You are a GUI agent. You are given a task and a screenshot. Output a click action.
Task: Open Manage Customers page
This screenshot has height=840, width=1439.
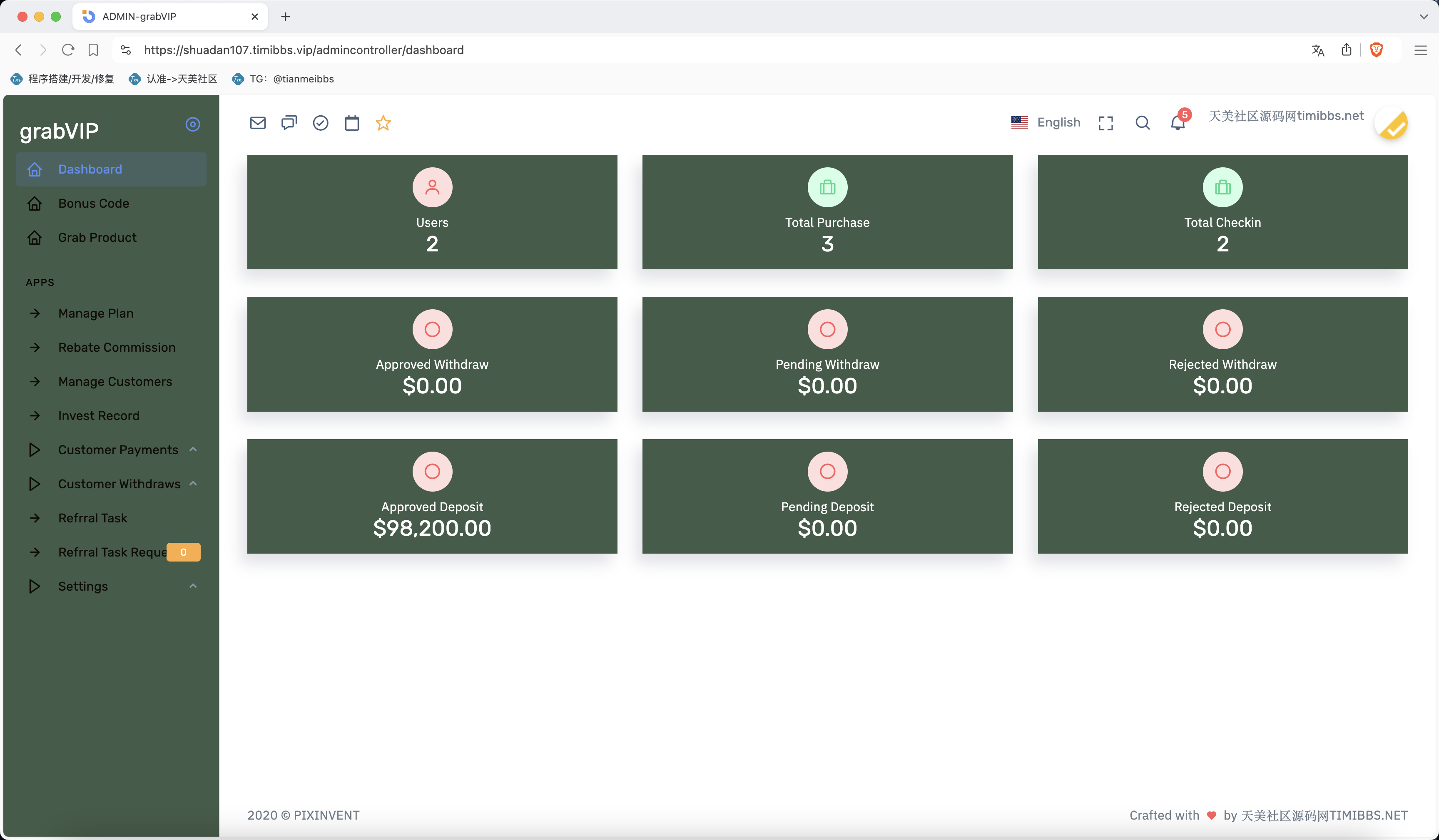pos(111,381)
